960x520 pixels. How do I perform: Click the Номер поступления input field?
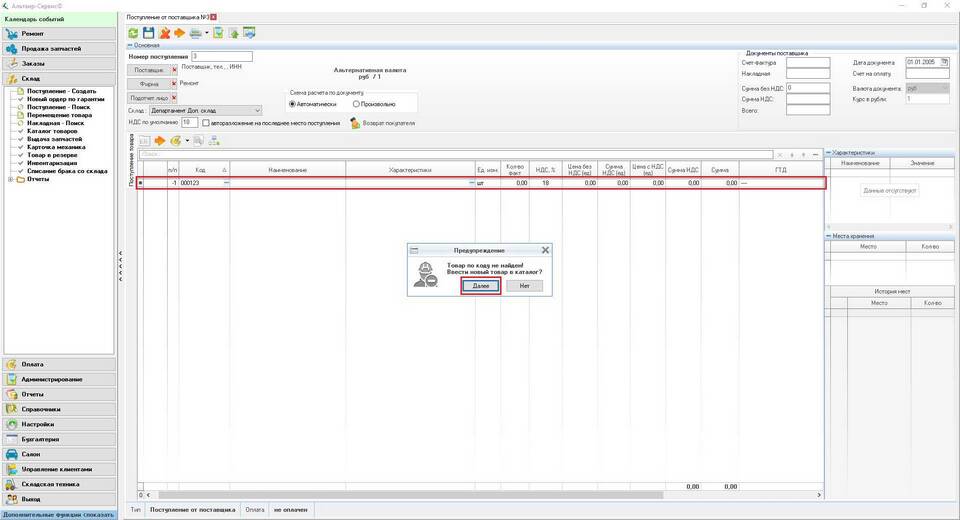221,56
